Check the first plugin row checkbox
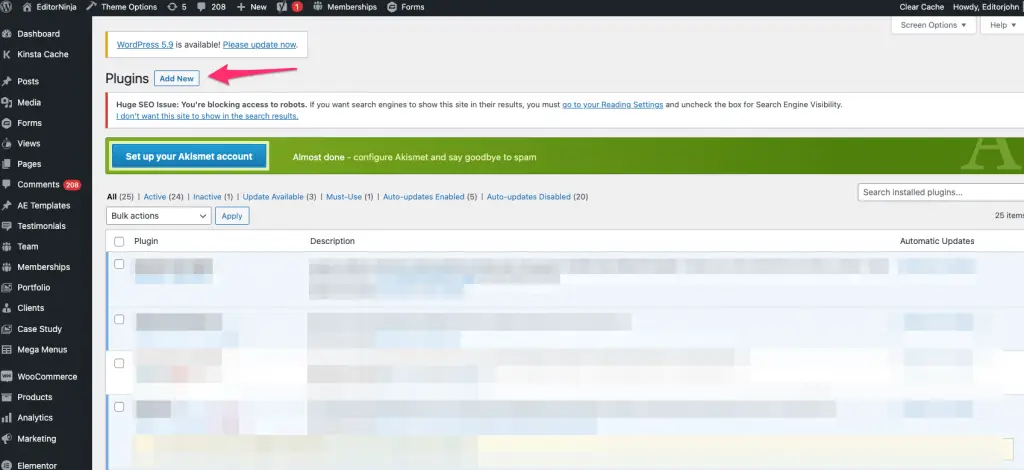The width and height of the screenshot is (1024, 470). (119, 264)
